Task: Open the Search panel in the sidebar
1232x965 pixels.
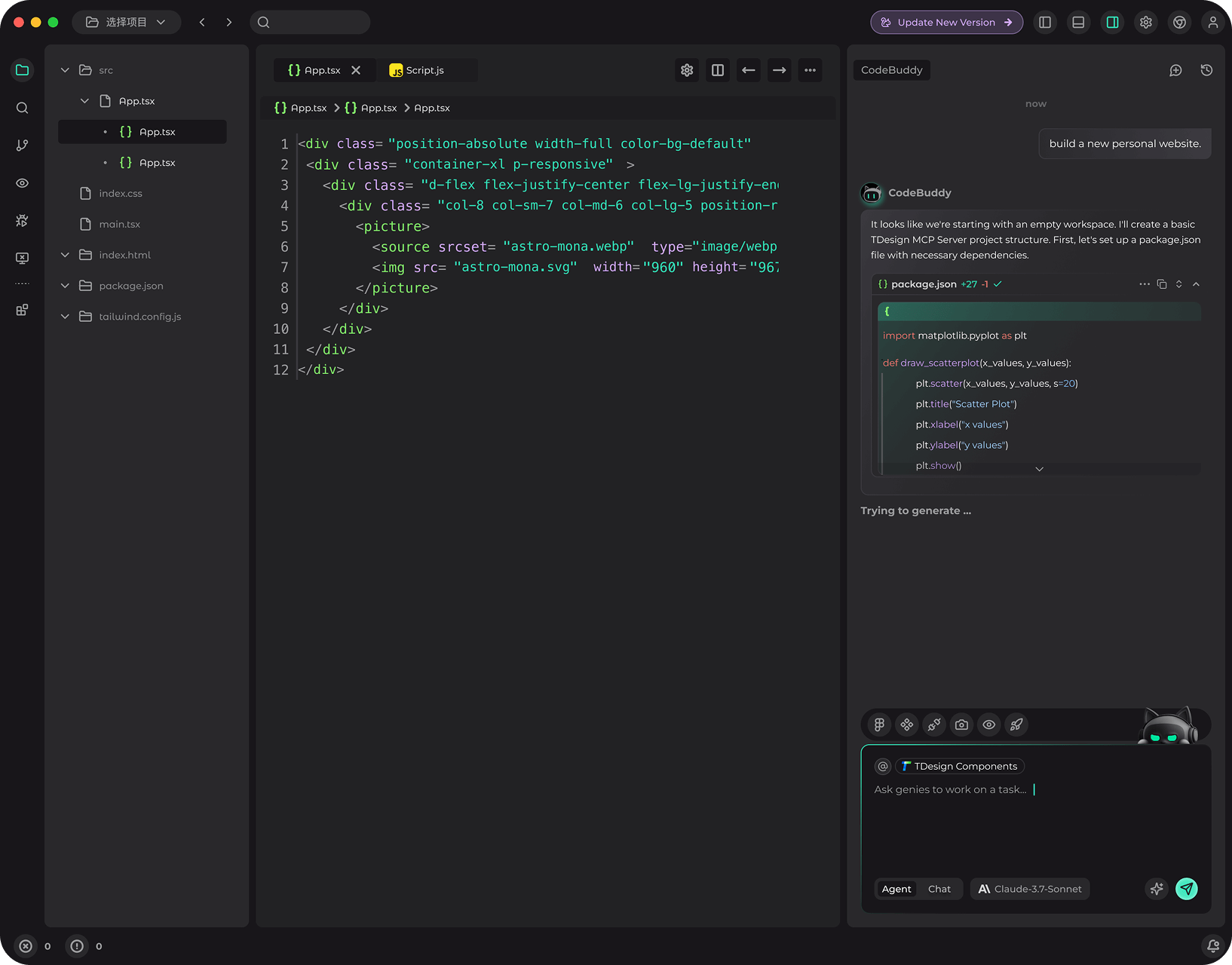Action: pos(22,108)
